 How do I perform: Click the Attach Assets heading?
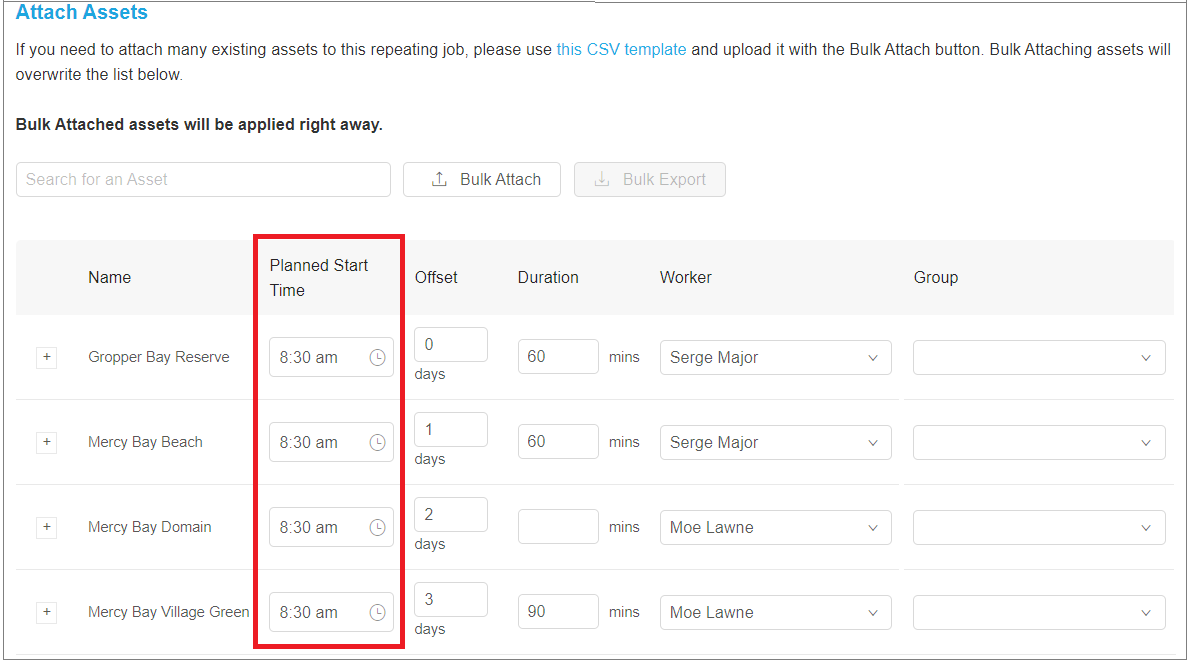(x=82, y=12)
